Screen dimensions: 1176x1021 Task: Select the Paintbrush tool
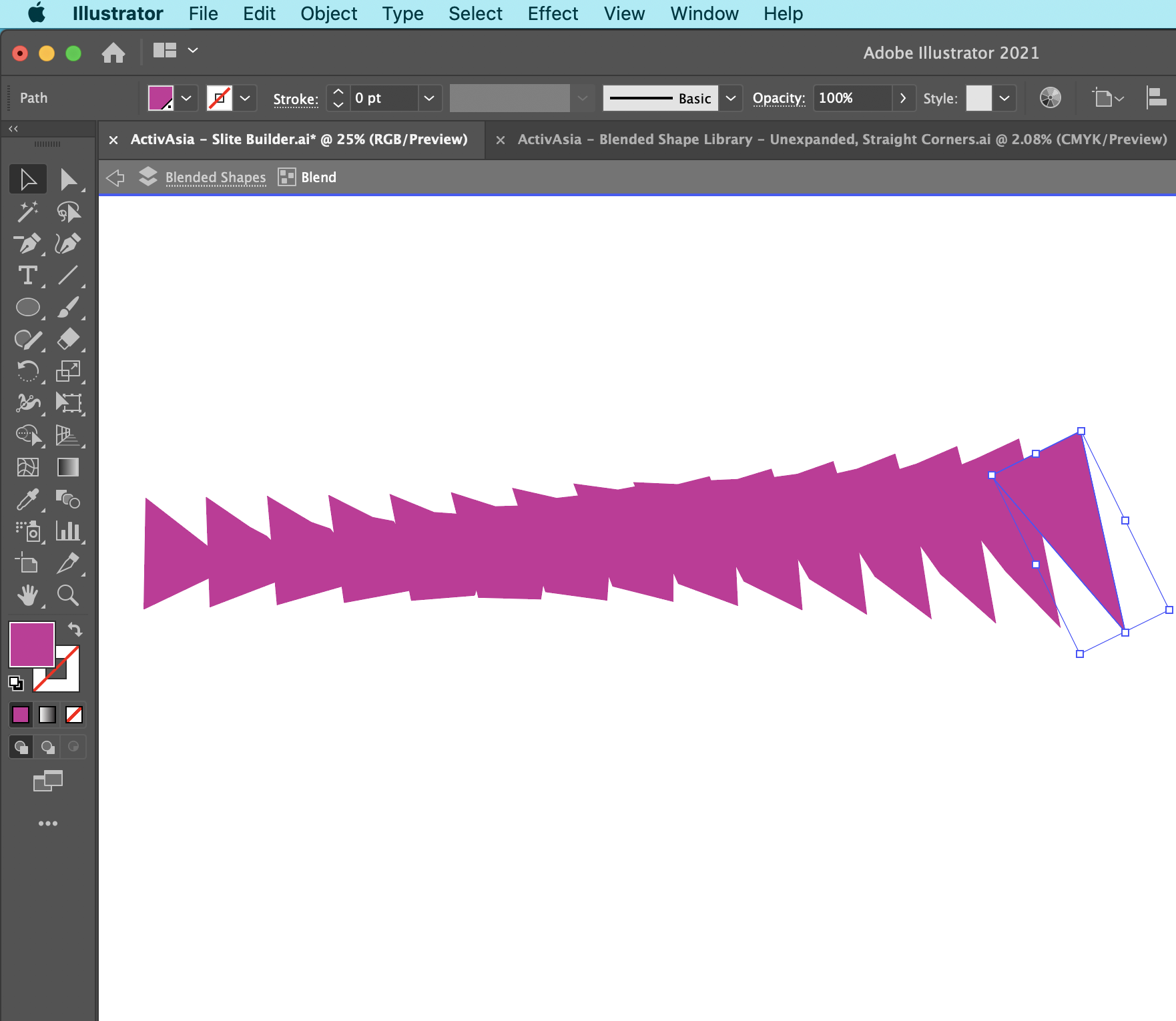coord(69,307)
